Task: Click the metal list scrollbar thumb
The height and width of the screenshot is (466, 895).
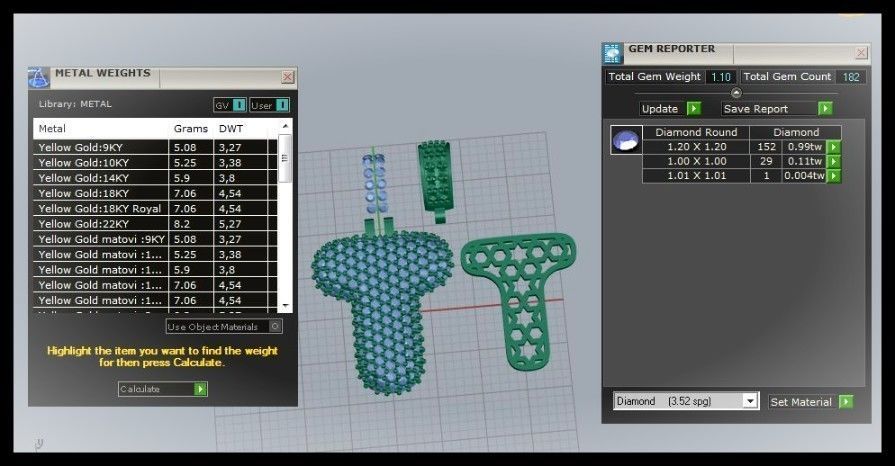Action: tap(285, 159)
